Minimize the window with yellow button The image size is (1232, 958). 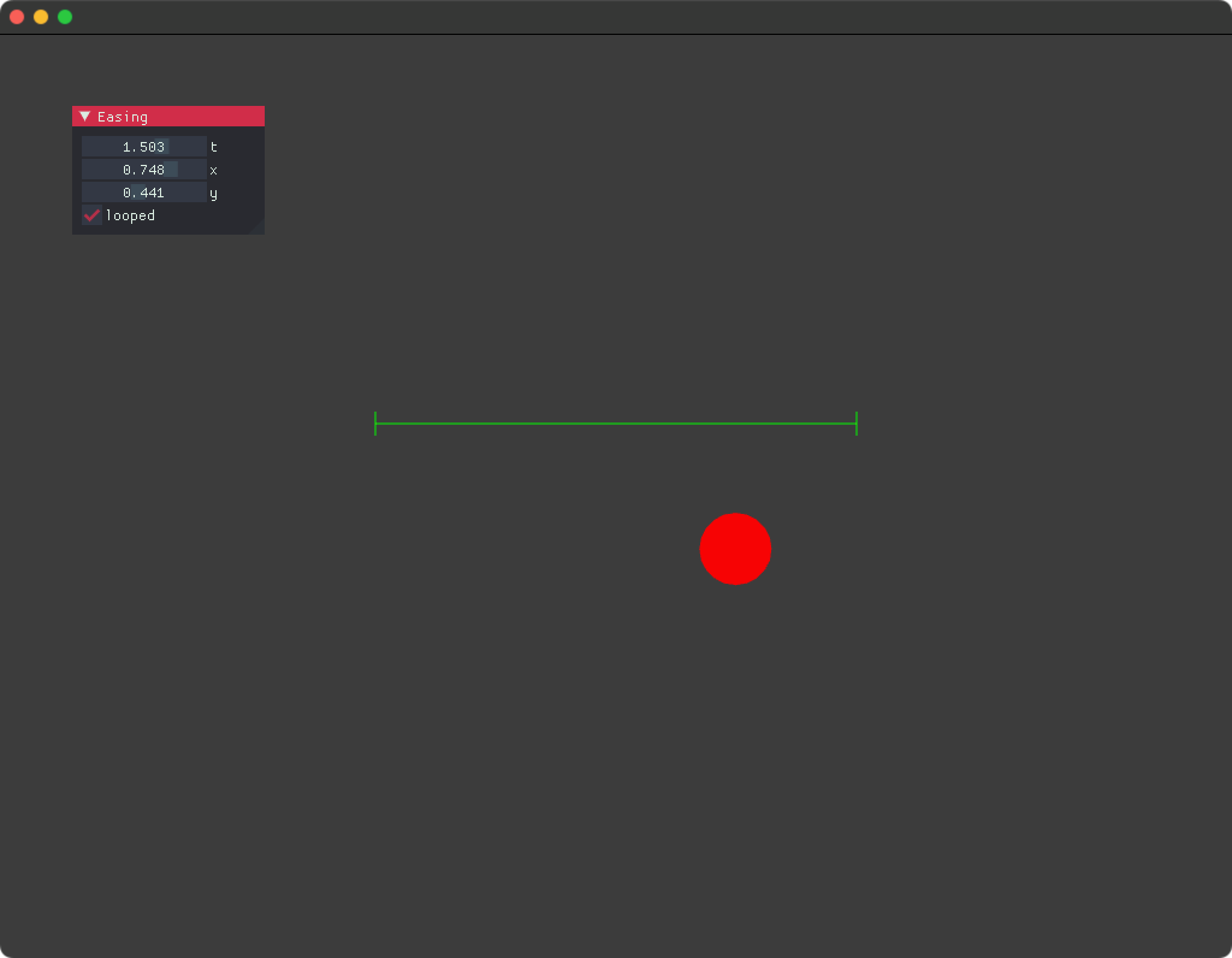[x=41, y=17]
